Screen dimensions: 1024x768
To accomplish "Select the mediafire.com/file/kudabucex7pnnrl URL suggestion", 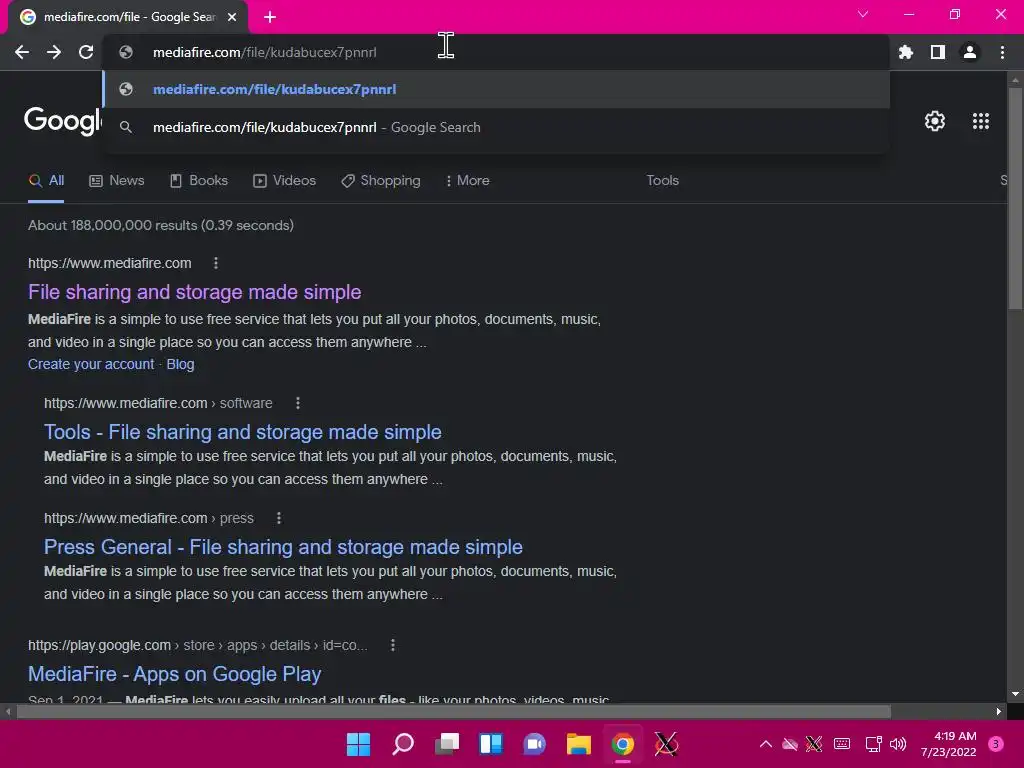I will tap(496, 89).
